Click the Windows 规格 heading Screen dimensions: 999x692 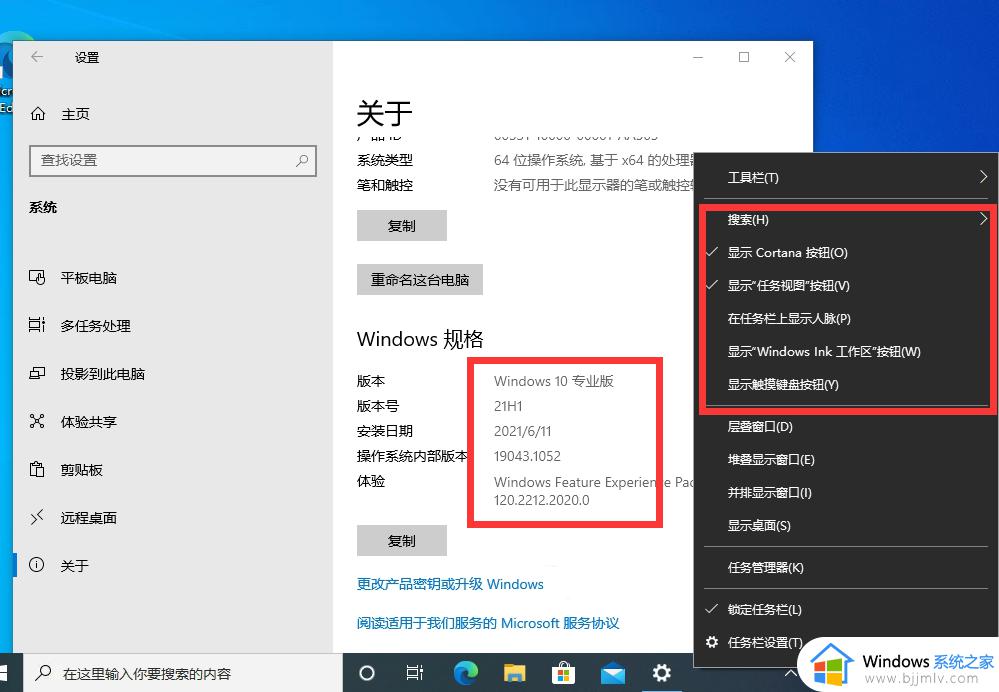420,339
